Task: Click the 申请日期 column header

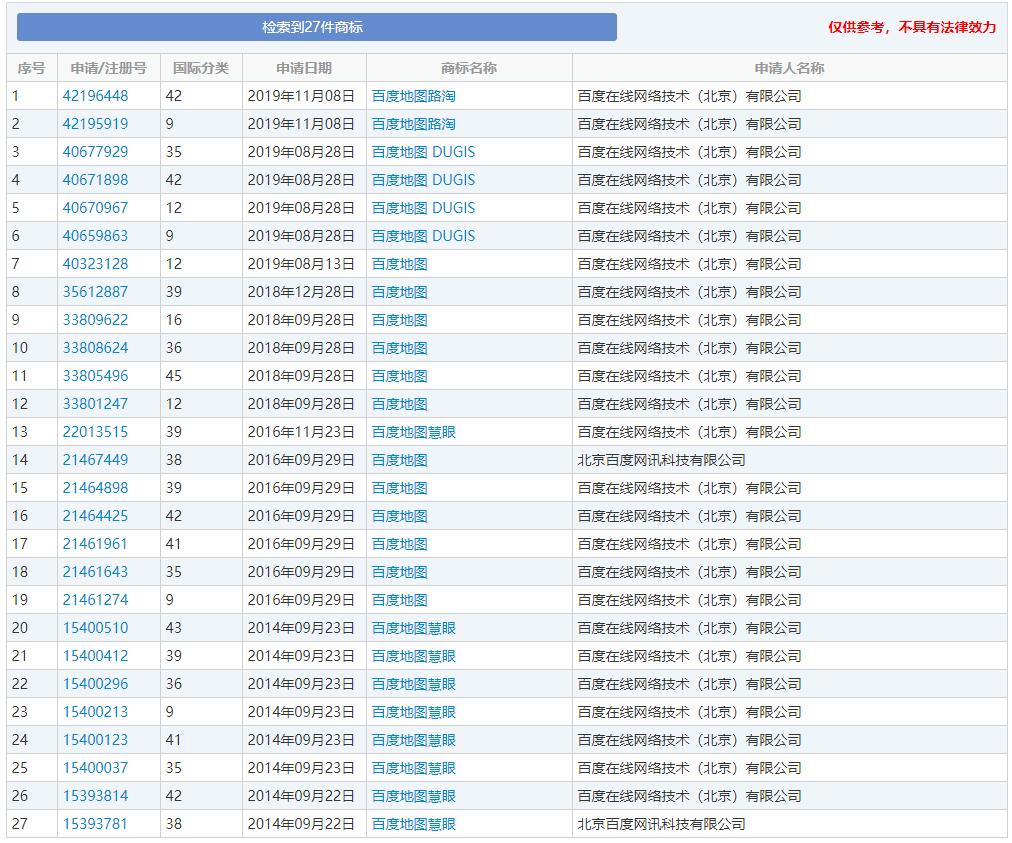Action: (x=304, y=68)
